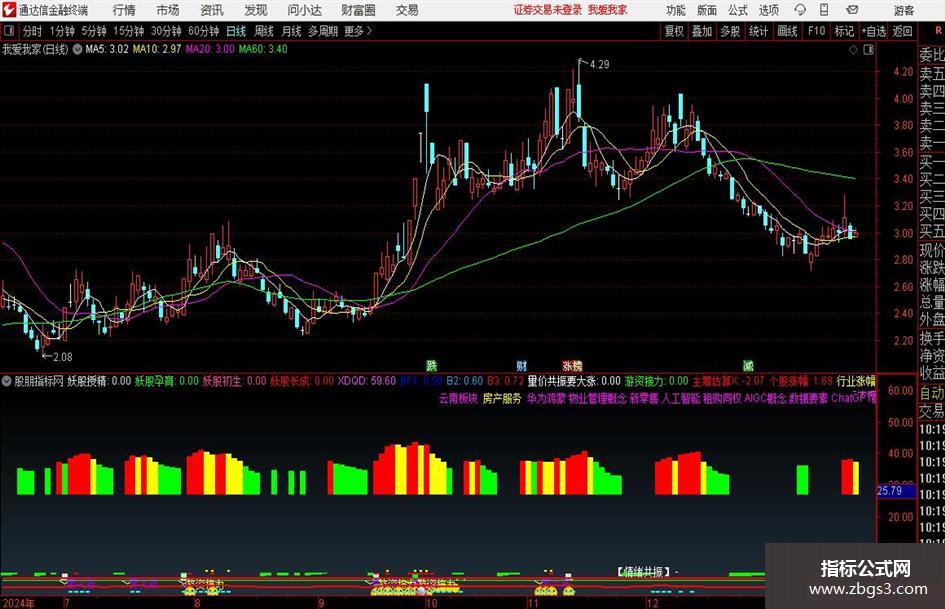Click the 2.08 low price label
This screenshot has height=609, width=945.
(63, 357)
